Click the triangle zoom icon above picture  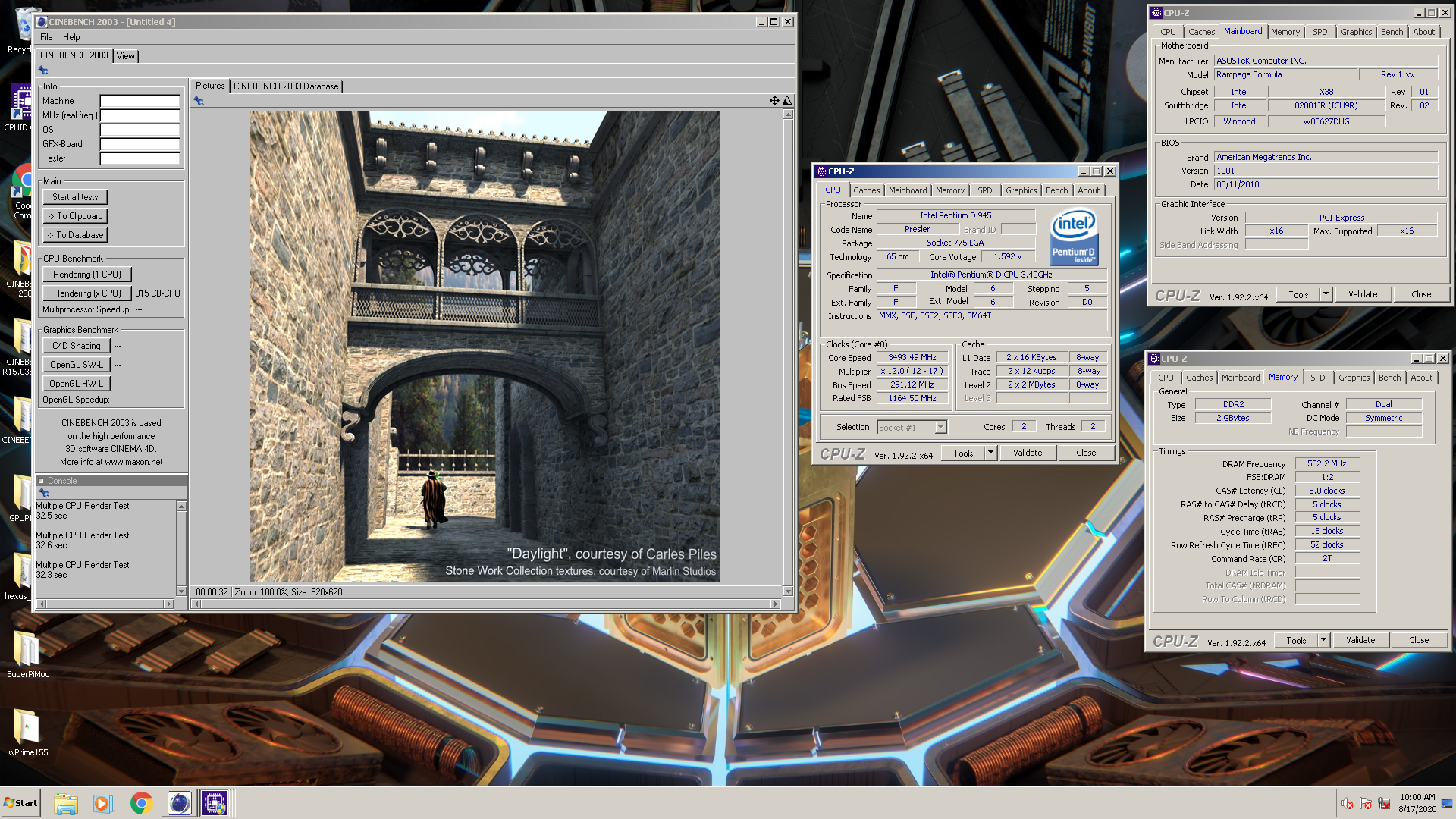(787, 100)
